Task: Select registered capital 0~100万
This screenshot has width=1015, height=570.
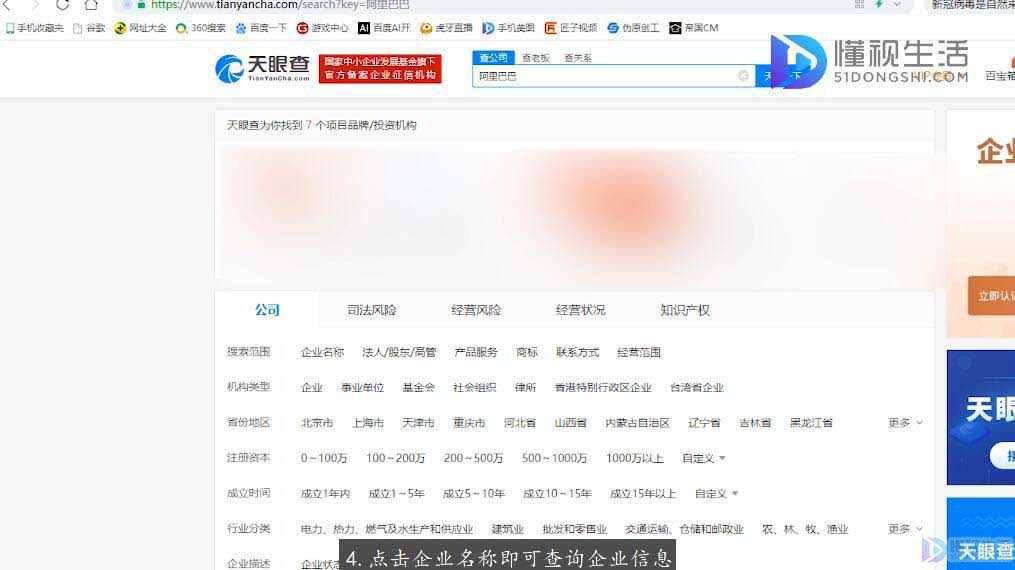Action: [x=324, y=459]
